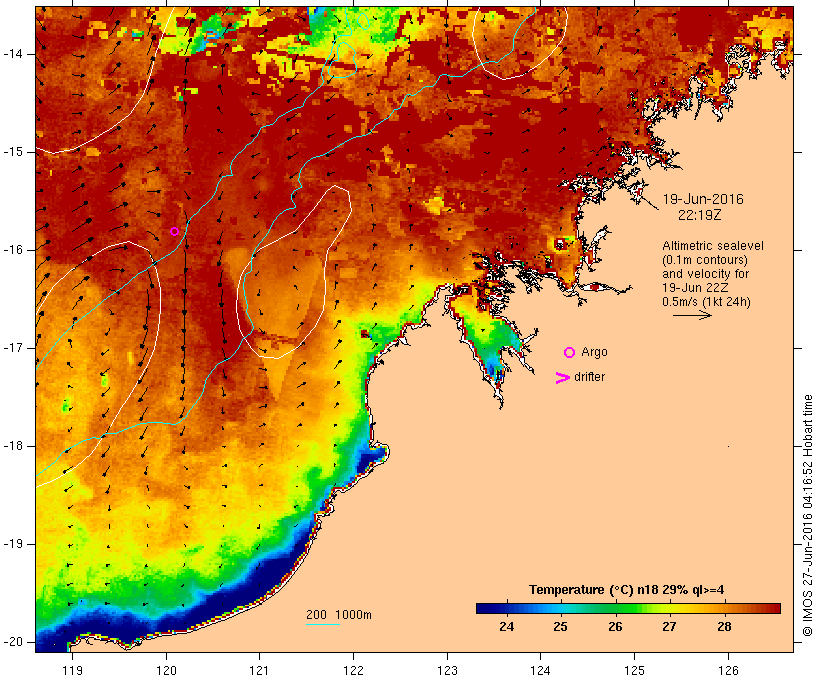Click the longitude label 121

pos(259,671)
